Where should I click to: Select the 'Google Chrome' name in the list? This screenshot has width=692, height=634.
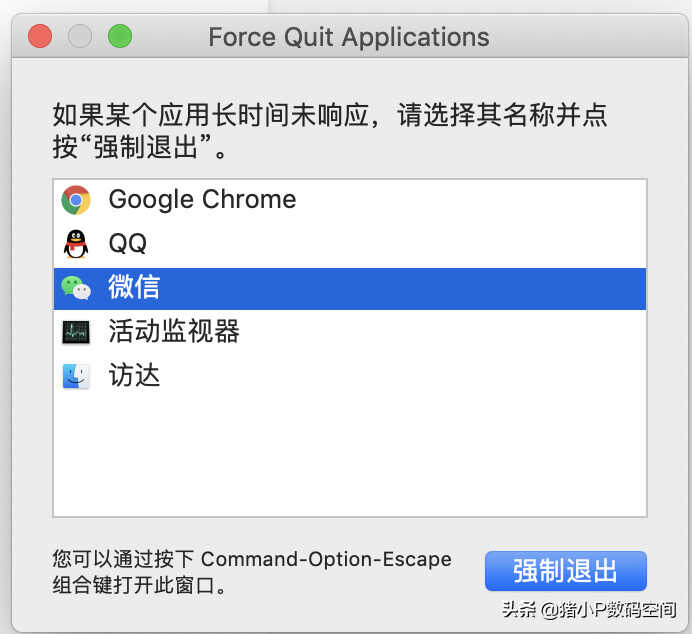click(x=202, y=199)
